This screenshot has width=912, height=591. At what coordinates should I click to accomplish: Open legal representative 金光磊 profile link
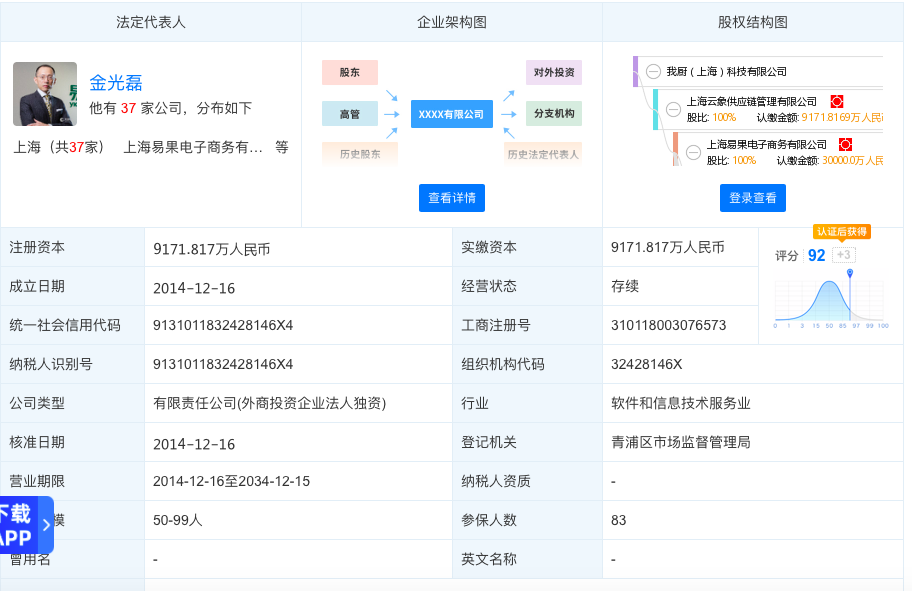tap(116, 83)
